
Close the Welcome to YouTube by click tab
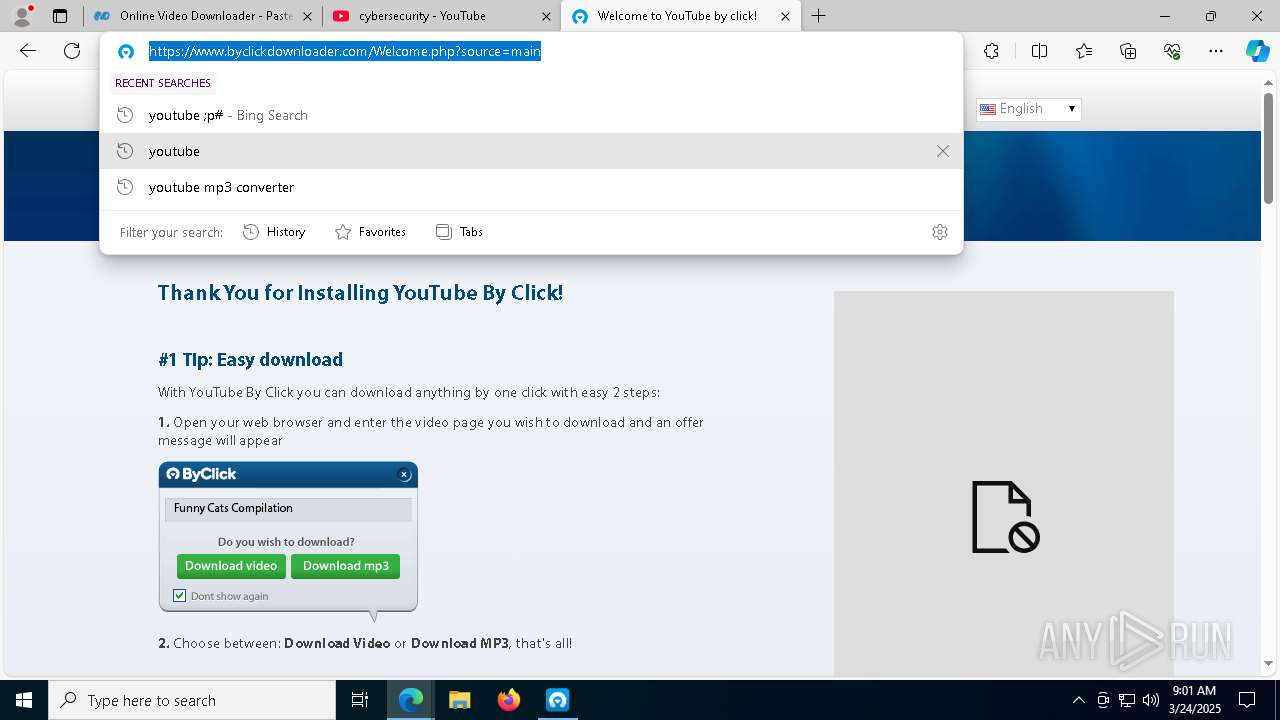(x=785, y=16)
